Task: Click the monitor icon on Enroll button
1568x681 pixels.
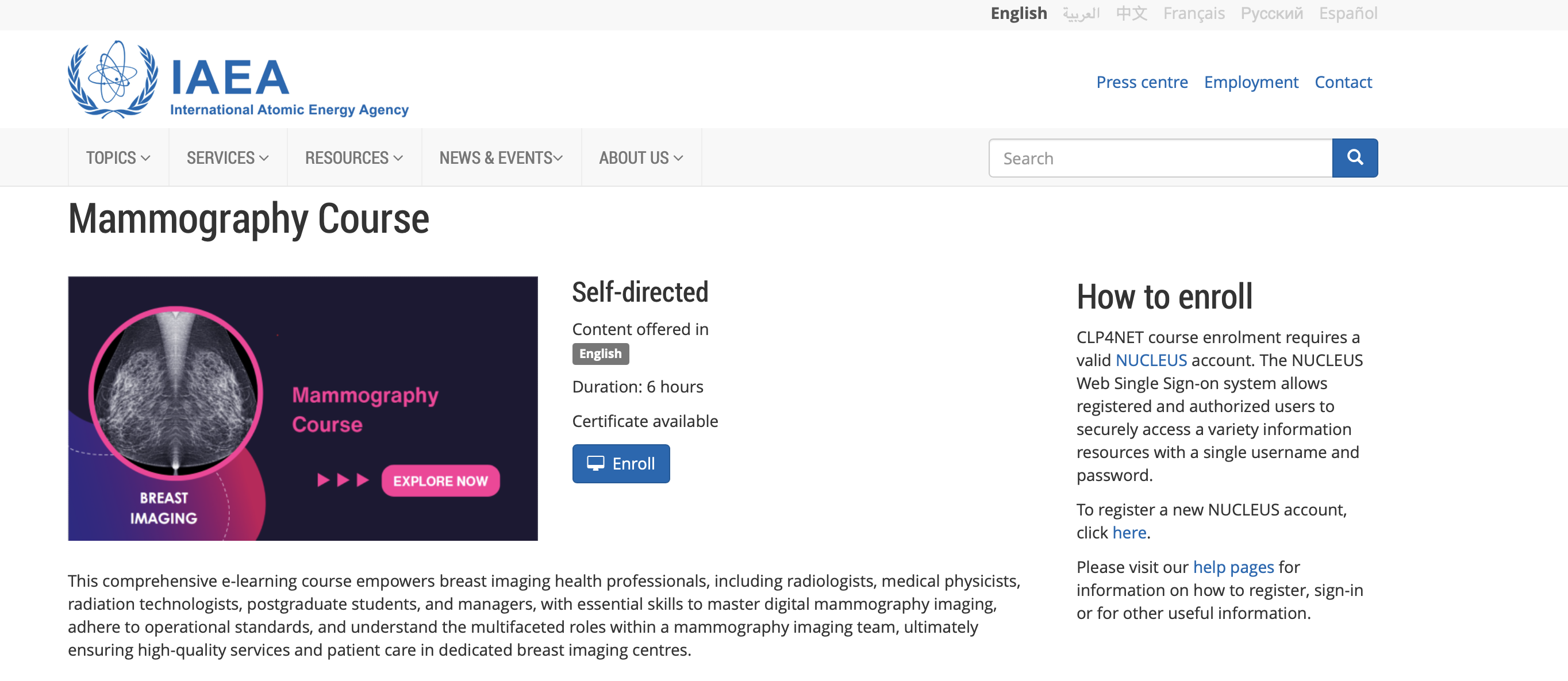Action: tap(596, 463)
